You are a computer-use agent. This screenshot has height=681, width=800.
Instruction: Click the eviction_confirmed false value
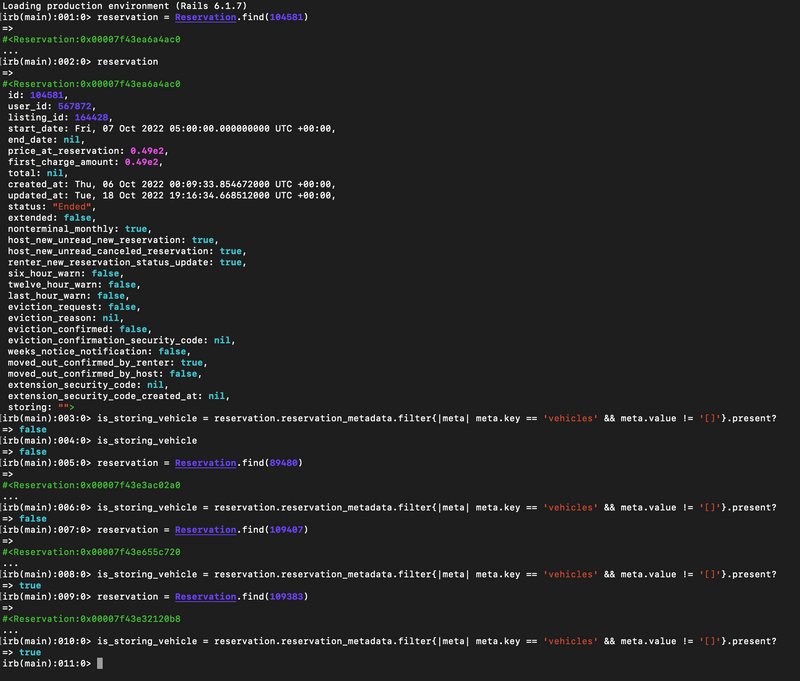pyautogui.click(x=133, y=329)
